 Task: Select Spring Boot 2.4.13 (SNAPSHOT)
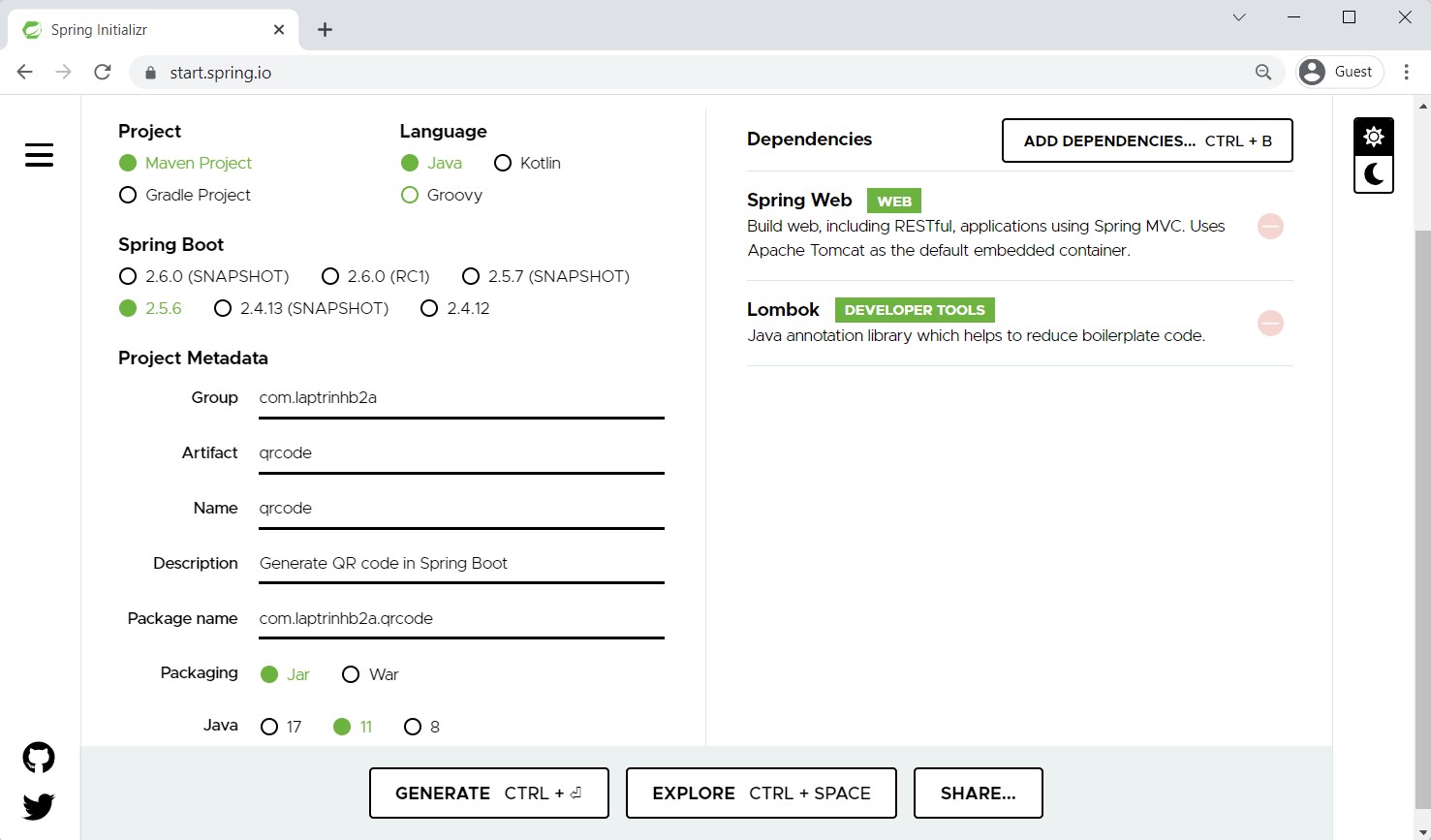click(x=301, y=308)
